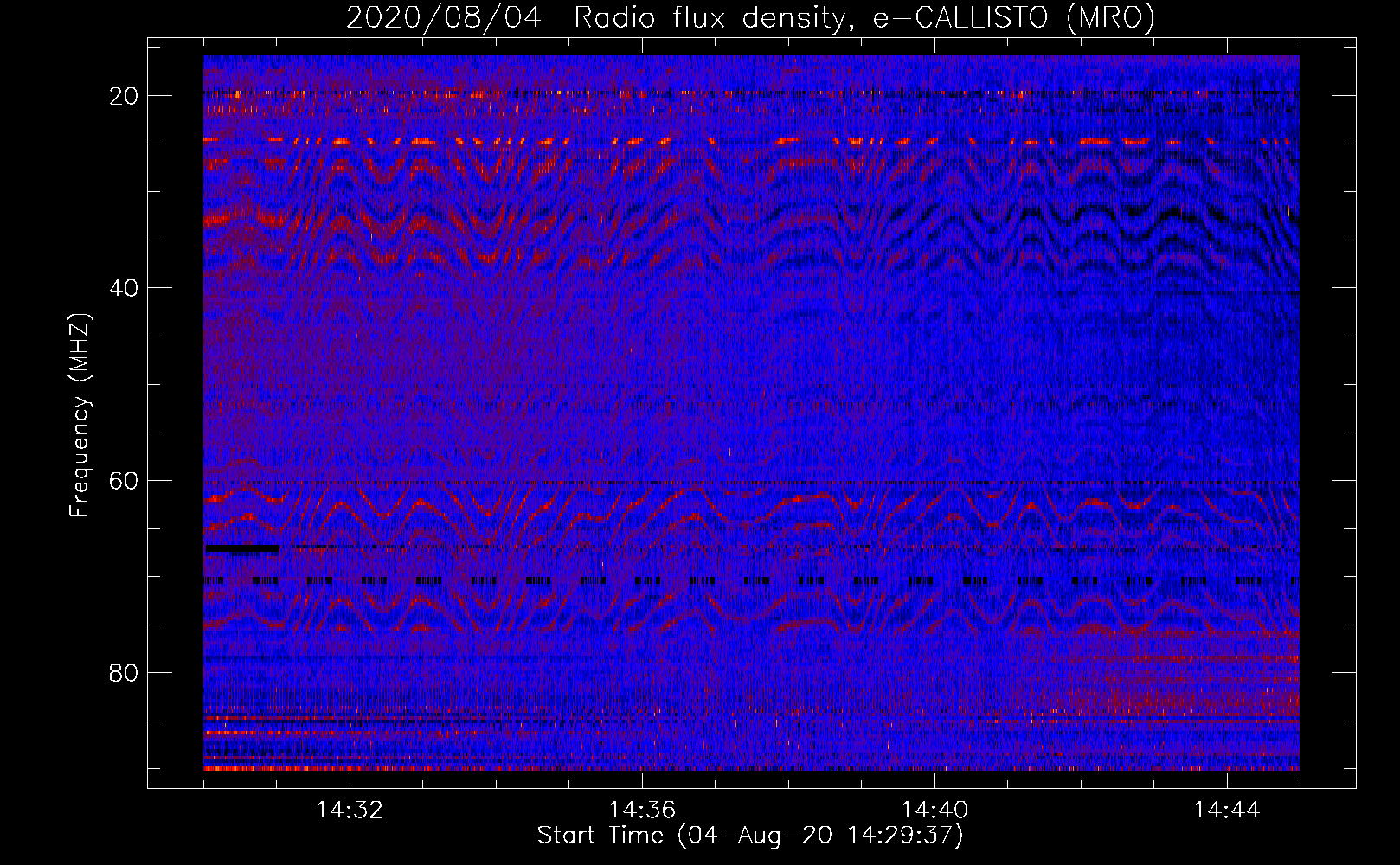Click the solid black bar near 67 MHz
The height and width of the screenshot is (865, 1400).
pos(242,548)
